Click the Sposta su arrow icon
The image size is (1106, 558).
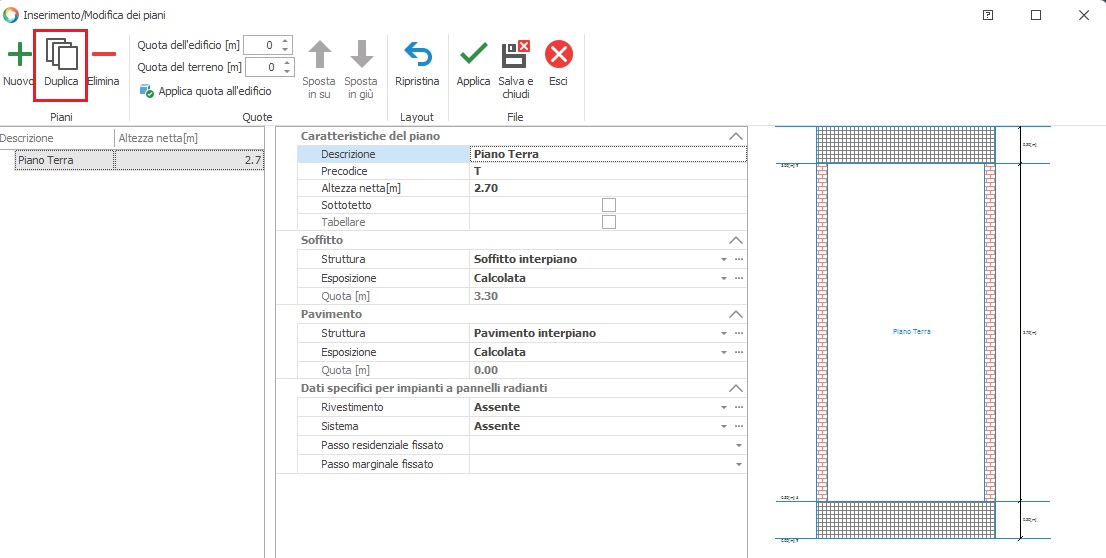point(320,55)
